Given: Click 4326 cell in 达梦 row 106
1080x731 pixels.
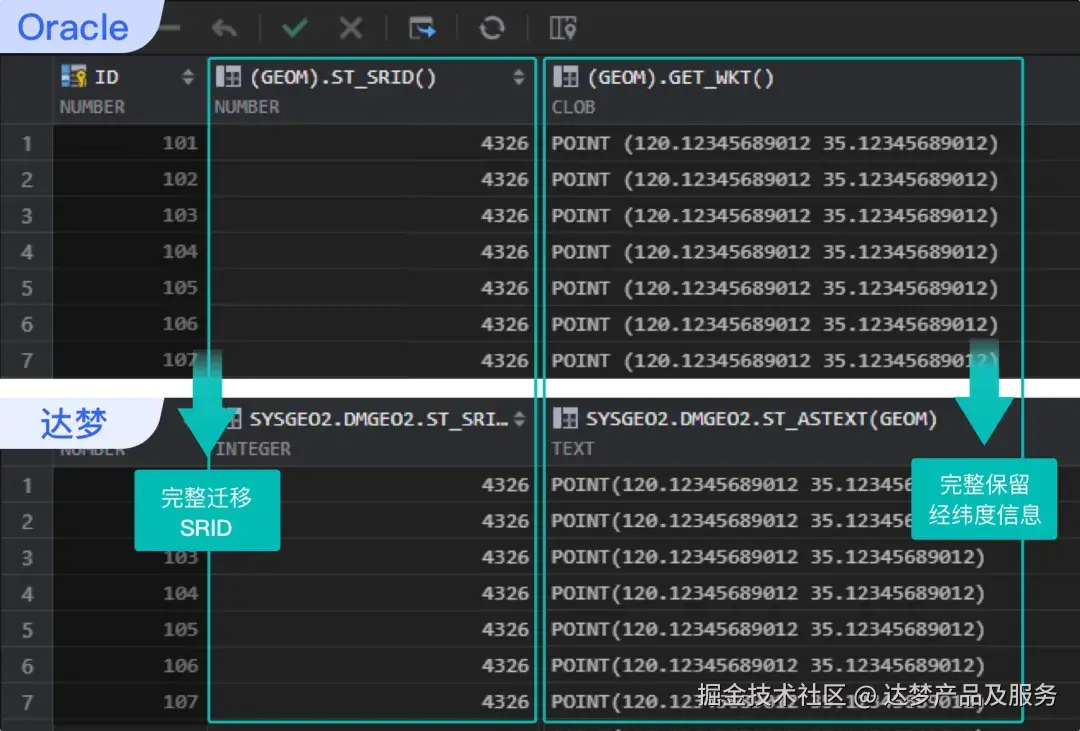Looking at the screenshot, I should click(373, 666).
